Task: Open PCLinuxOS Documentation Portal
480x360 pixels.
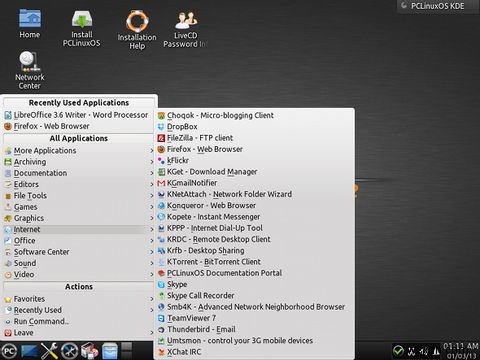Action: 255,273
